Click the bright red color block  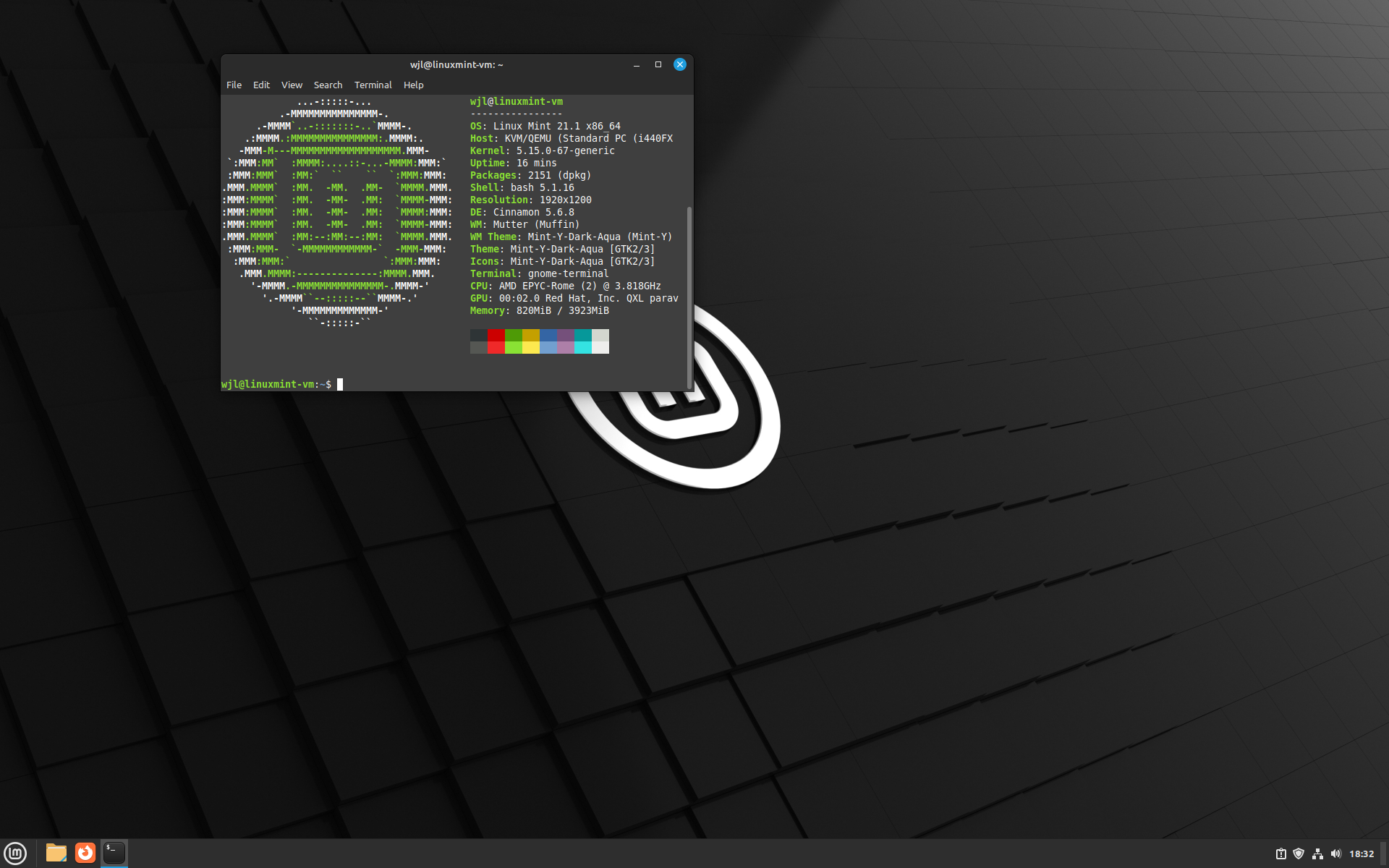[496, 347]
